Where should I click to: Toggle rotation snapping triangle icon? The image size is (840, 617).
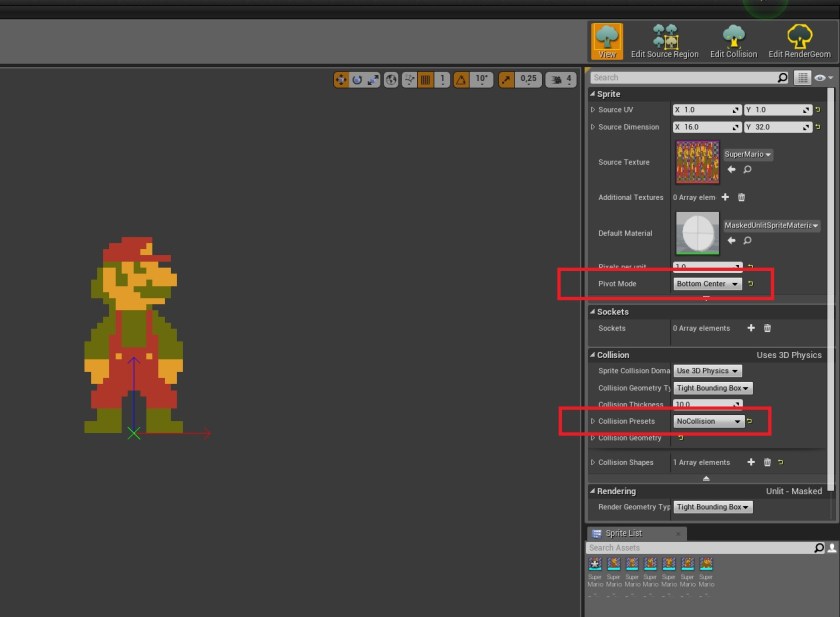pos(461,80)
